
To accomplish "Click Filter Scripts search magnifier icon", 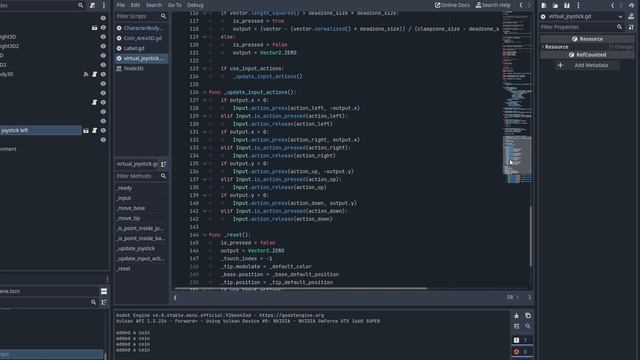I will [163, 16].
